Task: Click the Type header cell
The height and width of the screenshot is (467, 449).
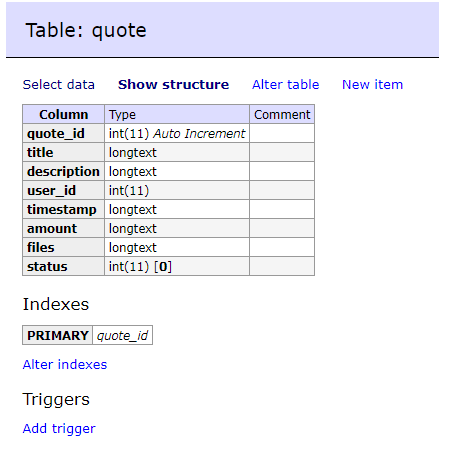Action: pyautogui.click(x=177, y=114)
